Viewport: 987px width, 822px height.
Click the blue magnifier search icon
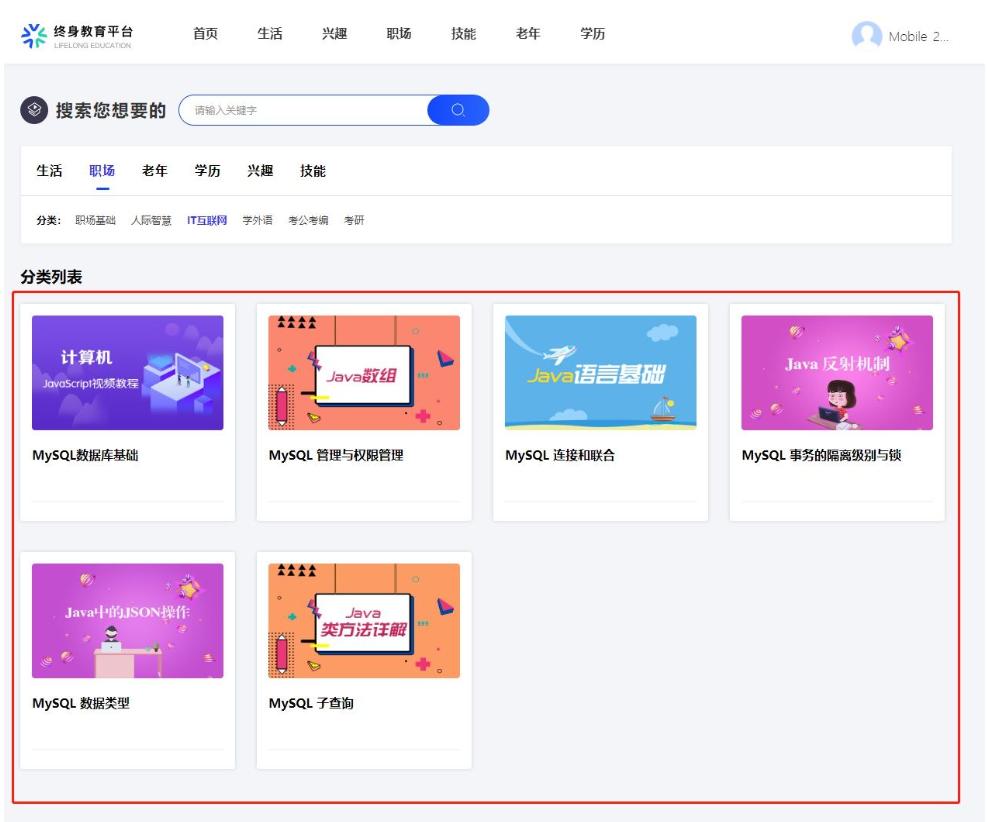460,111
